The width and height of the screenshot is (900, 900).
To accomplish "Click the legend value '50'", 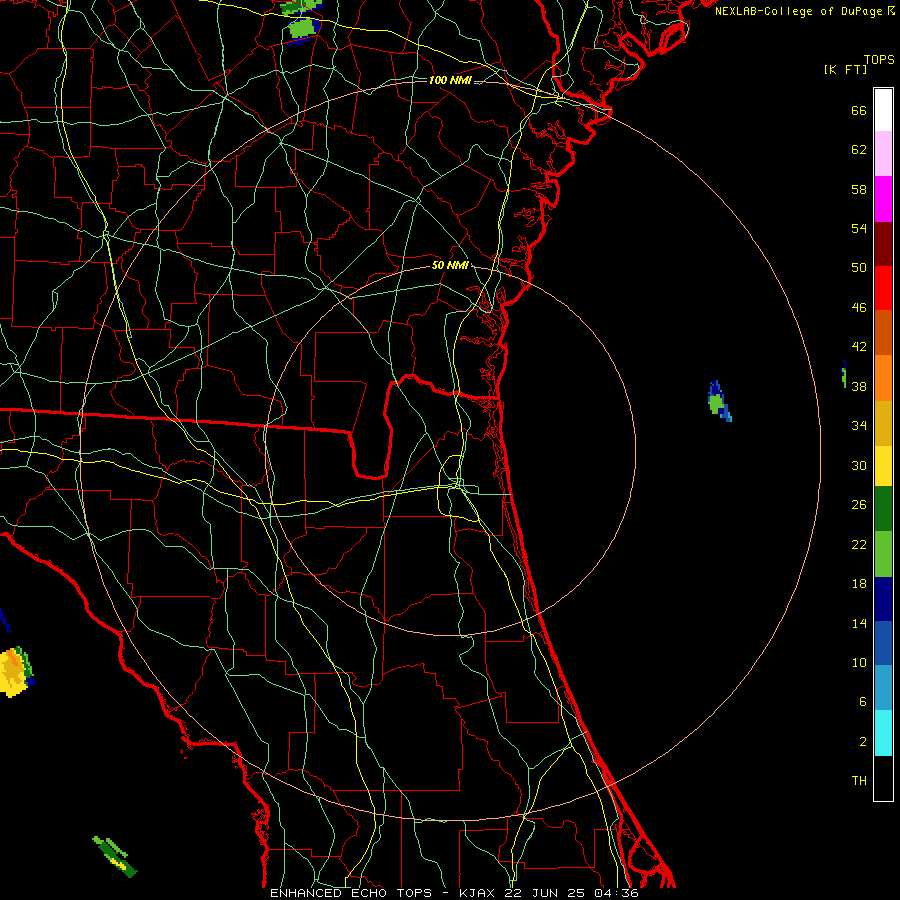I will [x=859, y=268].
